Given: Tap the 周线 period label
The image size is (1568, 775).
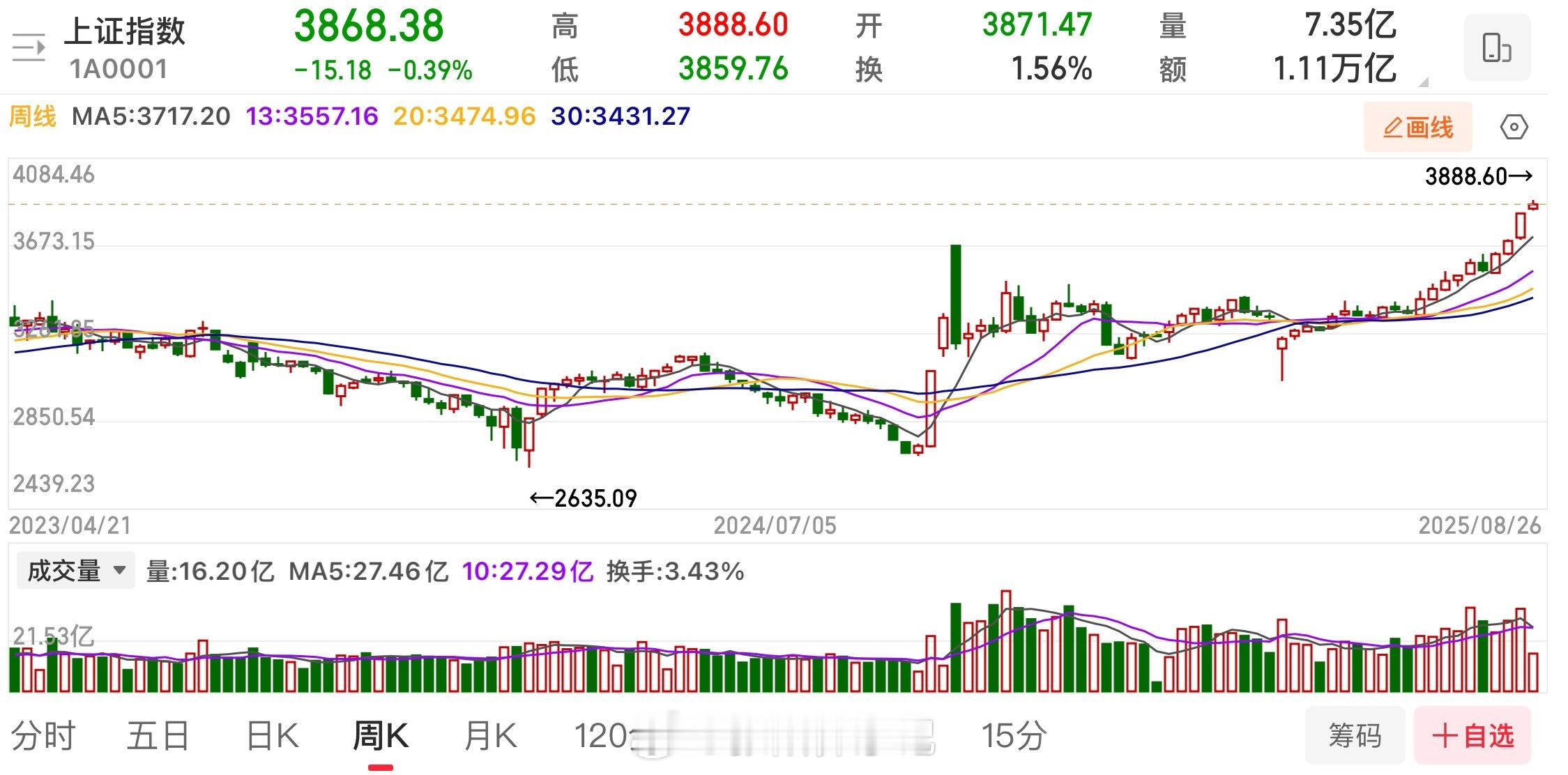Looking at the screenshot, I should click(x=32, y=116).
